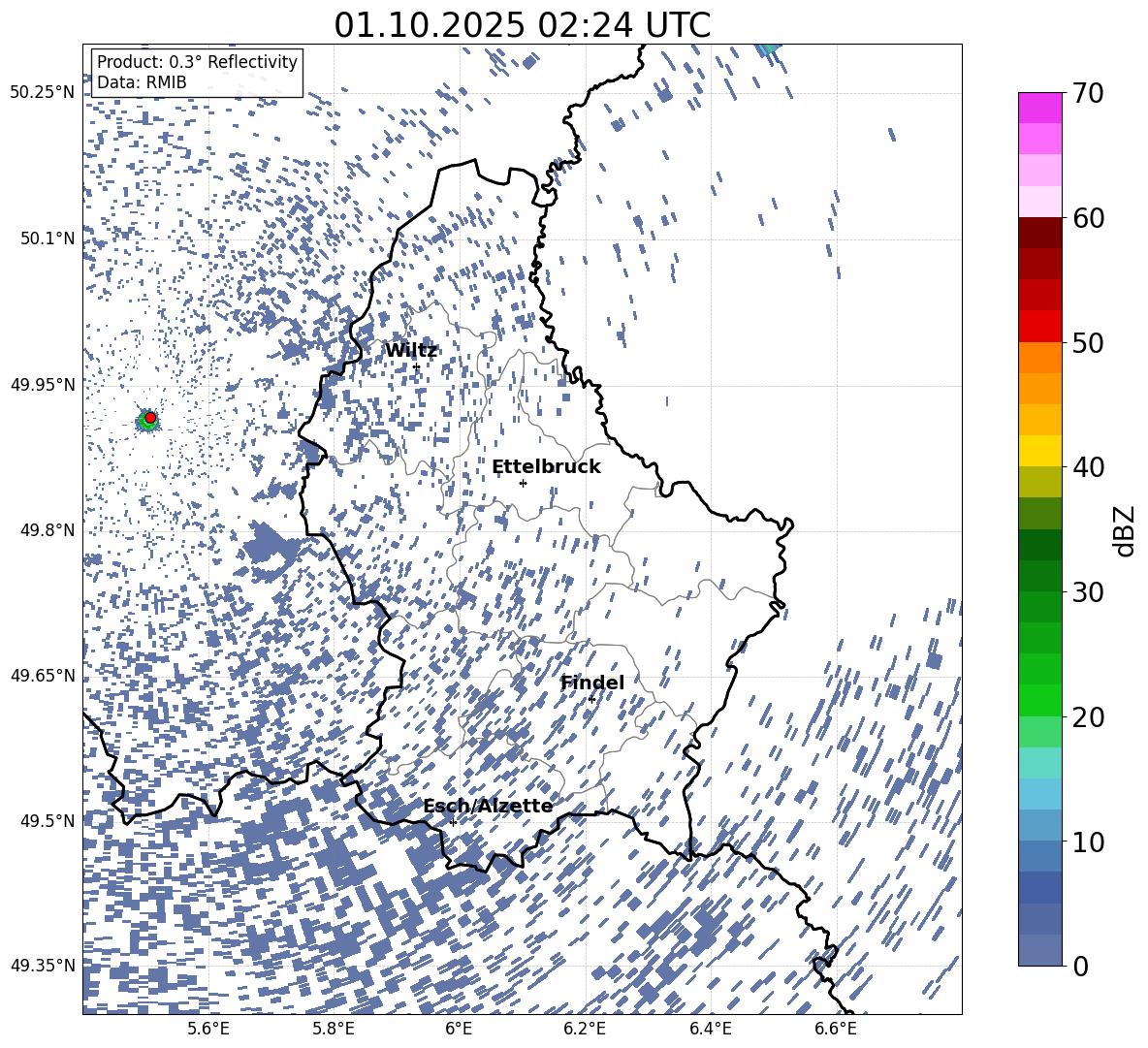Click the 6.2°E longitude label

point(585,1029)
